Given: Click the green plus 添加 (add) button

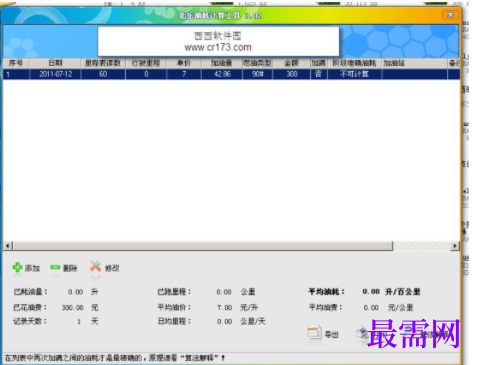Looking at the screenshot, I should point(26,268).
